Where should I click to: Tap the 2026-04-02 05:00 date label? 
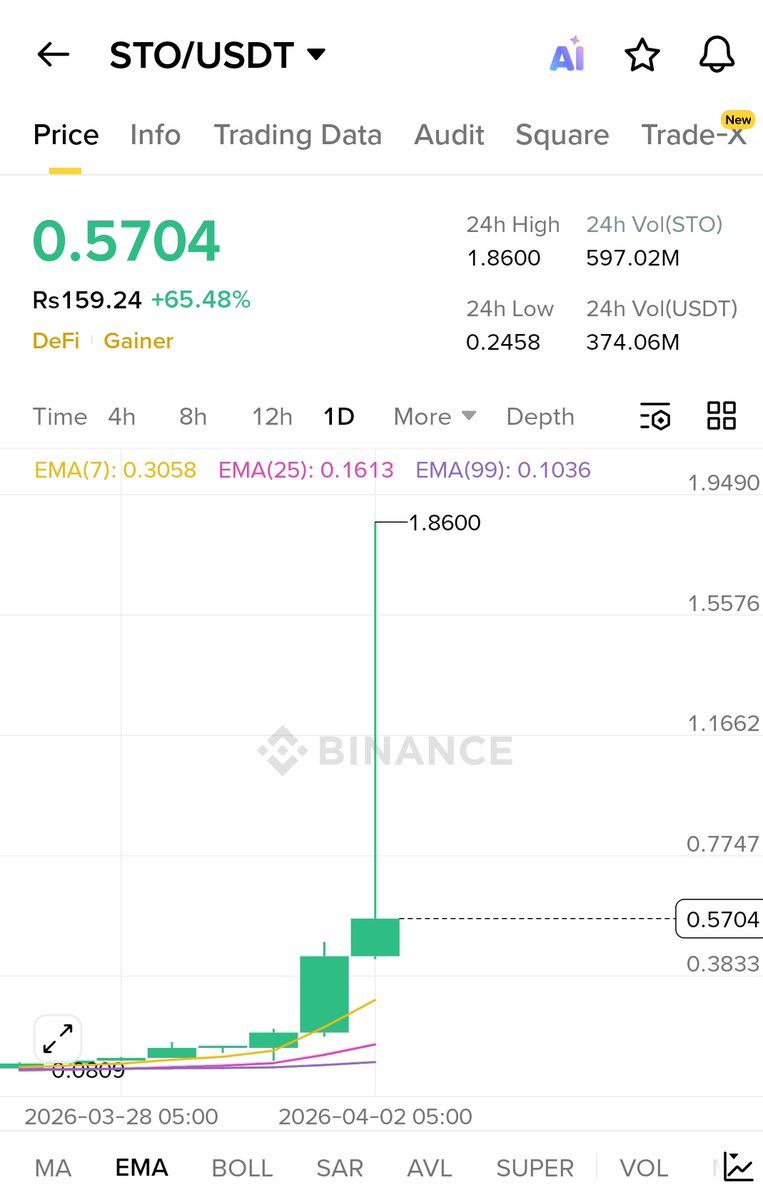point(375,1116)
